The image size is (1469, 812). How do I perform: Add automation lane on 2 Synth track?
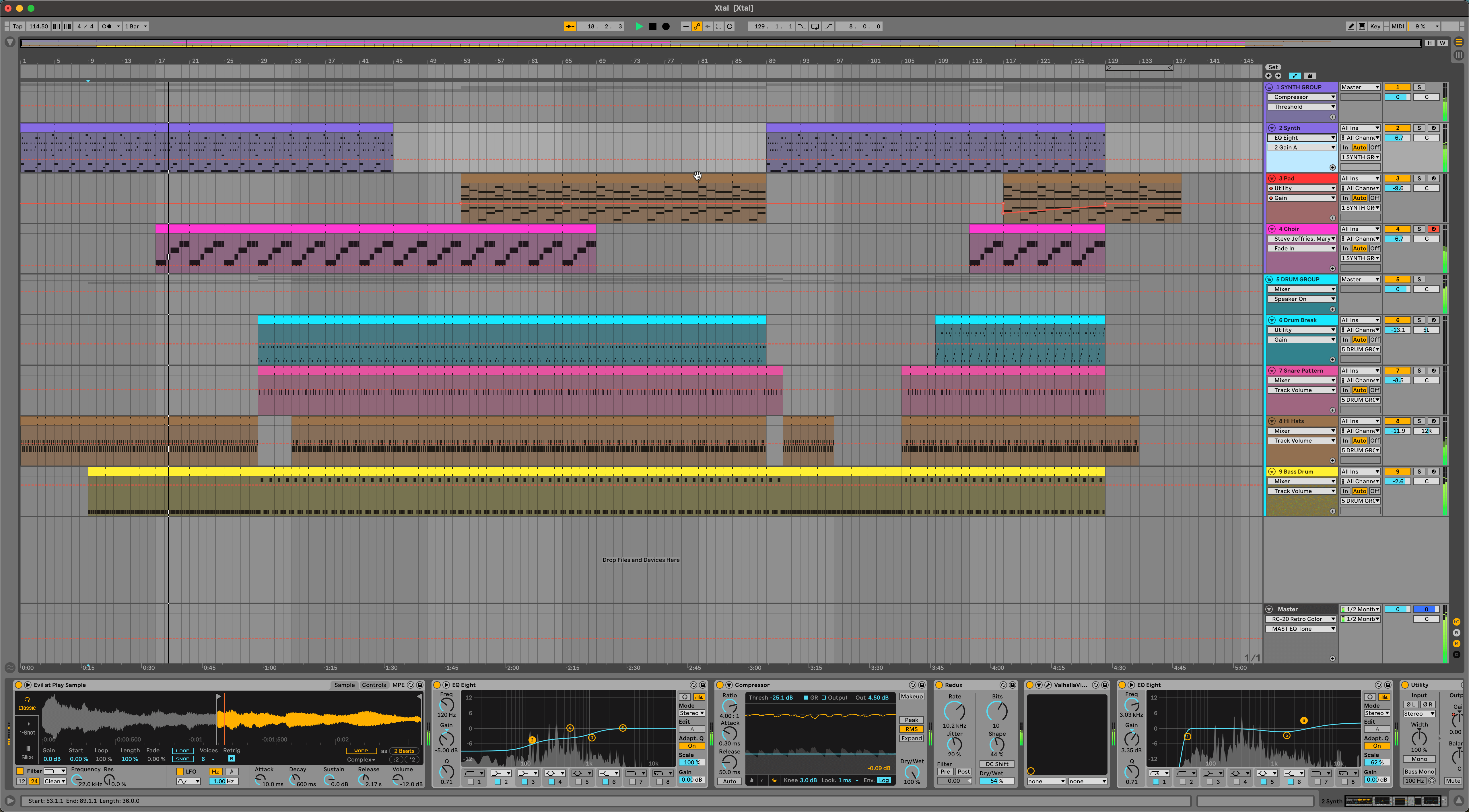(x=1332, y=168)
